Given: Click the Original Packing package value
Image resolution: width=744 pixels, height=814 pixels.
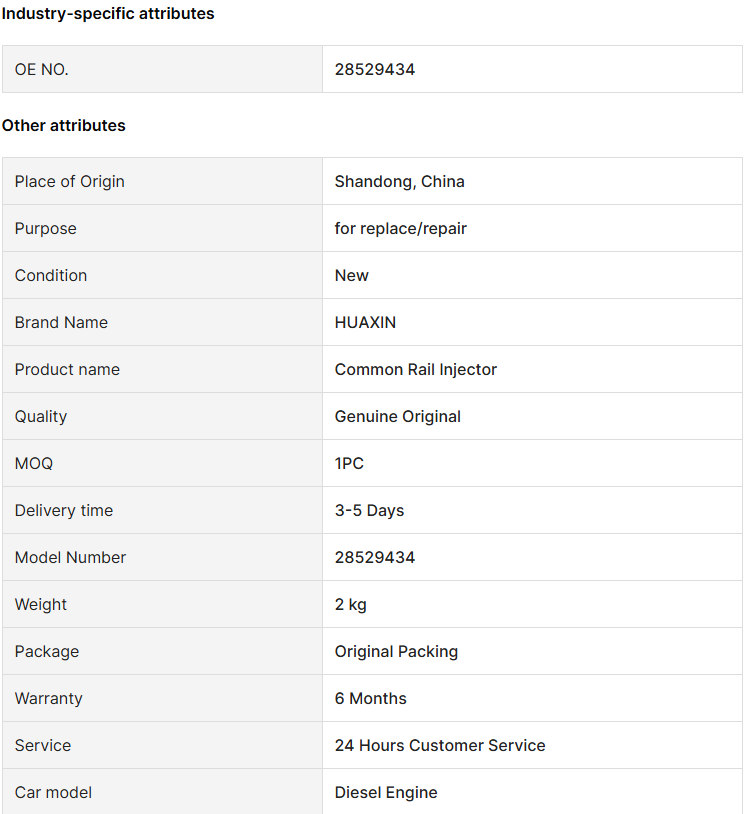Looking at the screenshot, I should click(x=396, y=652).
